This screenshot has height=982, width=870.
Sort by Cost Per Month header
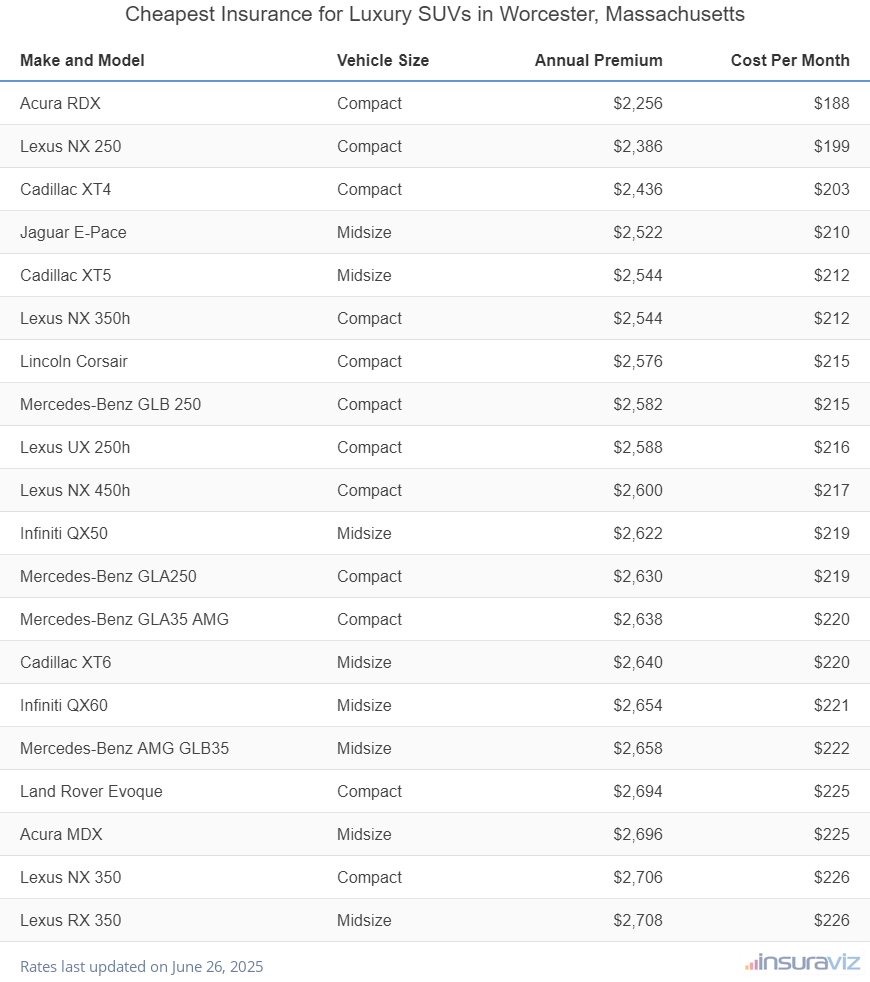coord(790,60)
